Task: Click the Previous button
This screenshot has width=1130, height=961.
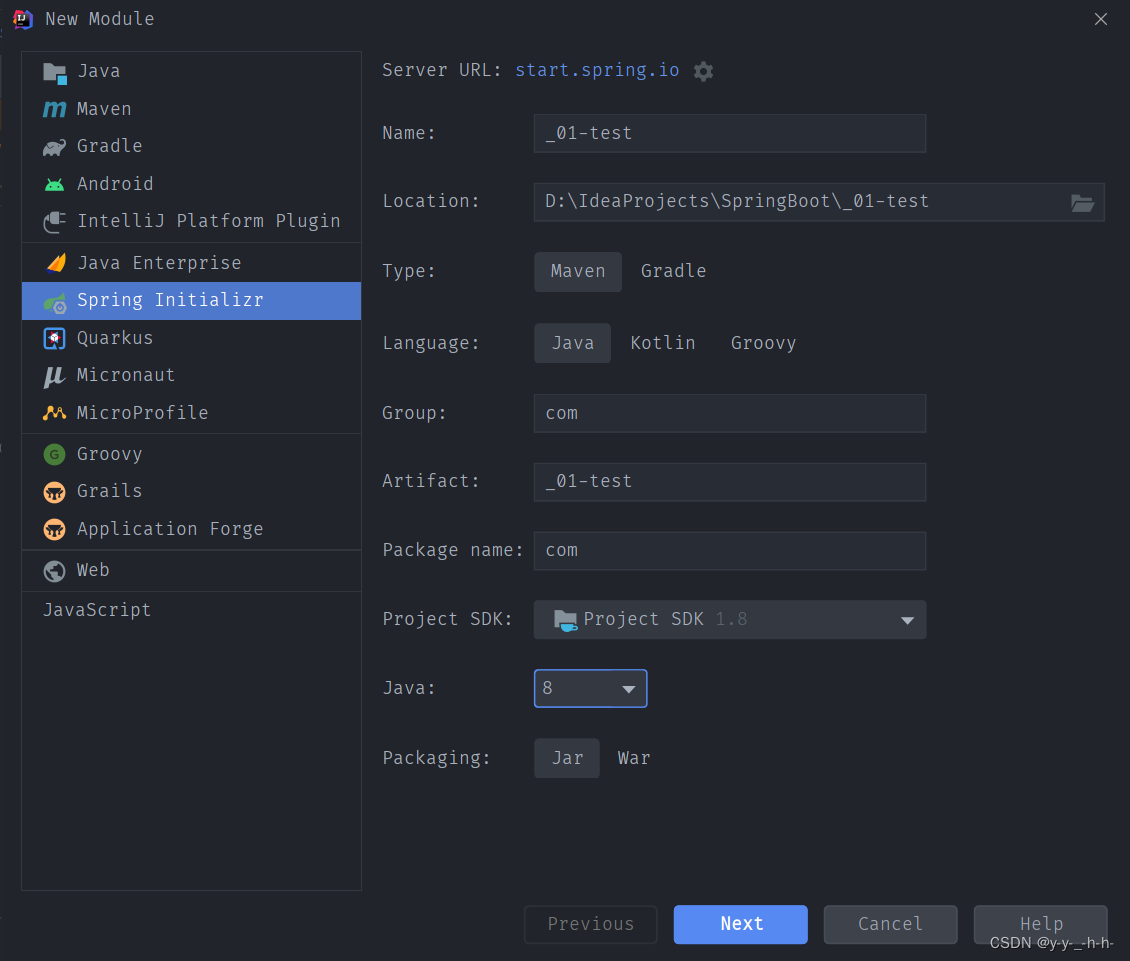Action: (x=590, y=924)
